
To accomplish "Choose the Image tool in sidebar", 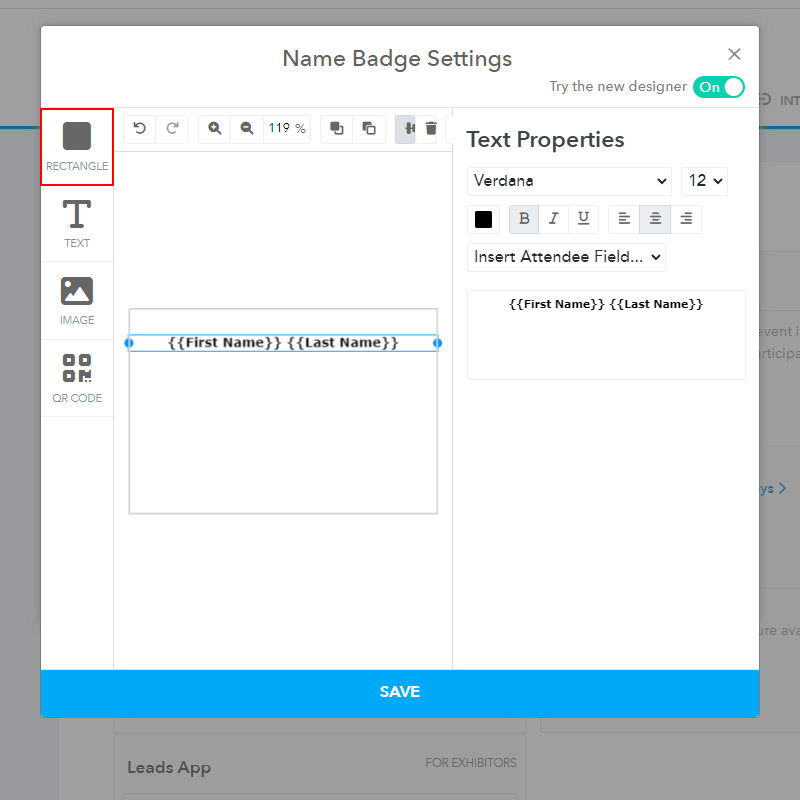I will (x=77, y=300).
